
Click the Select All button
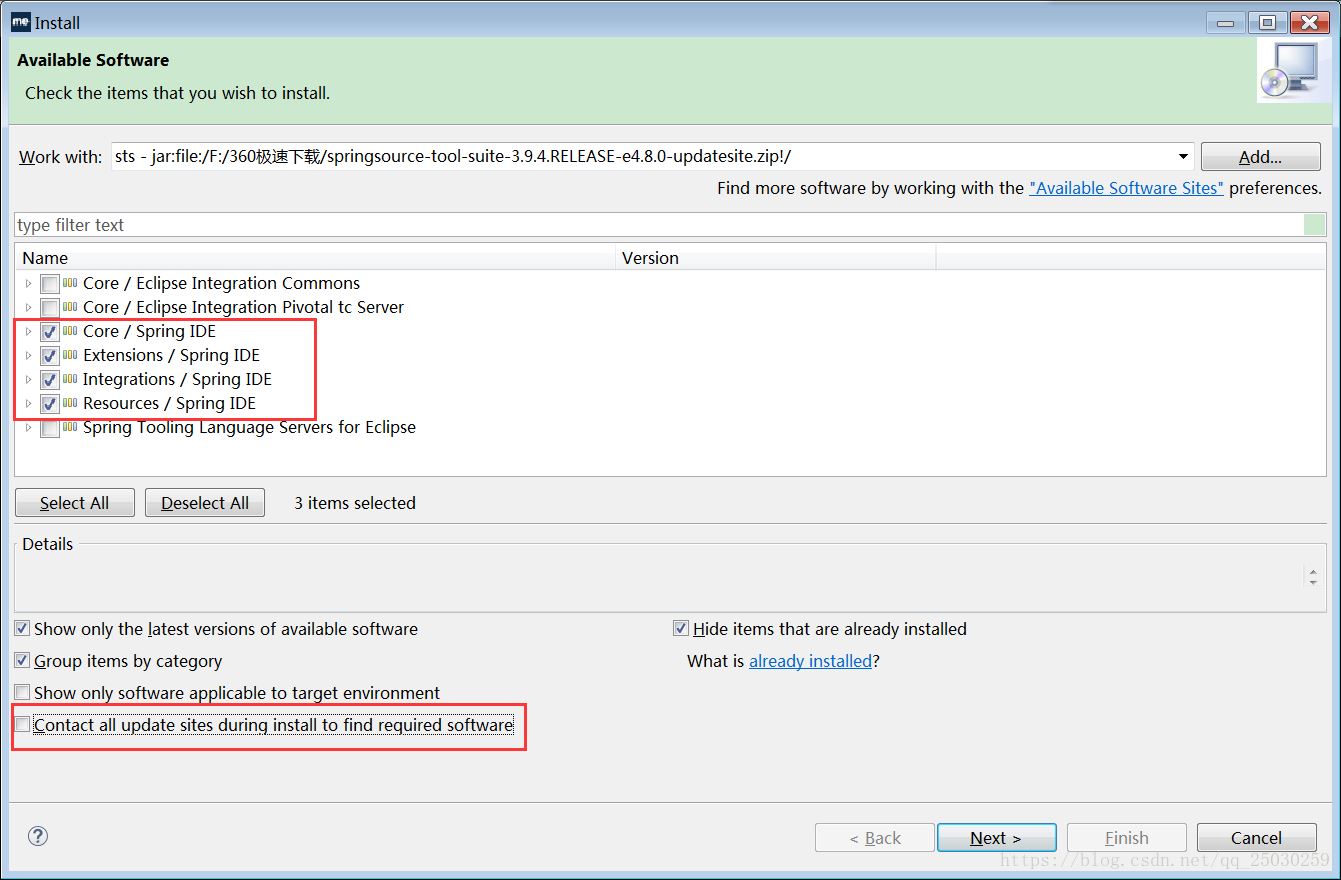point(75,503)
